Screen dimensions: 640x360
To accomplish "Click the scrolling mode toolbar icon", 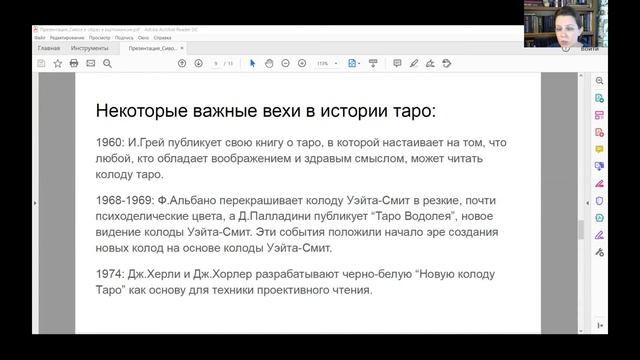I will [x=373, y=63].
